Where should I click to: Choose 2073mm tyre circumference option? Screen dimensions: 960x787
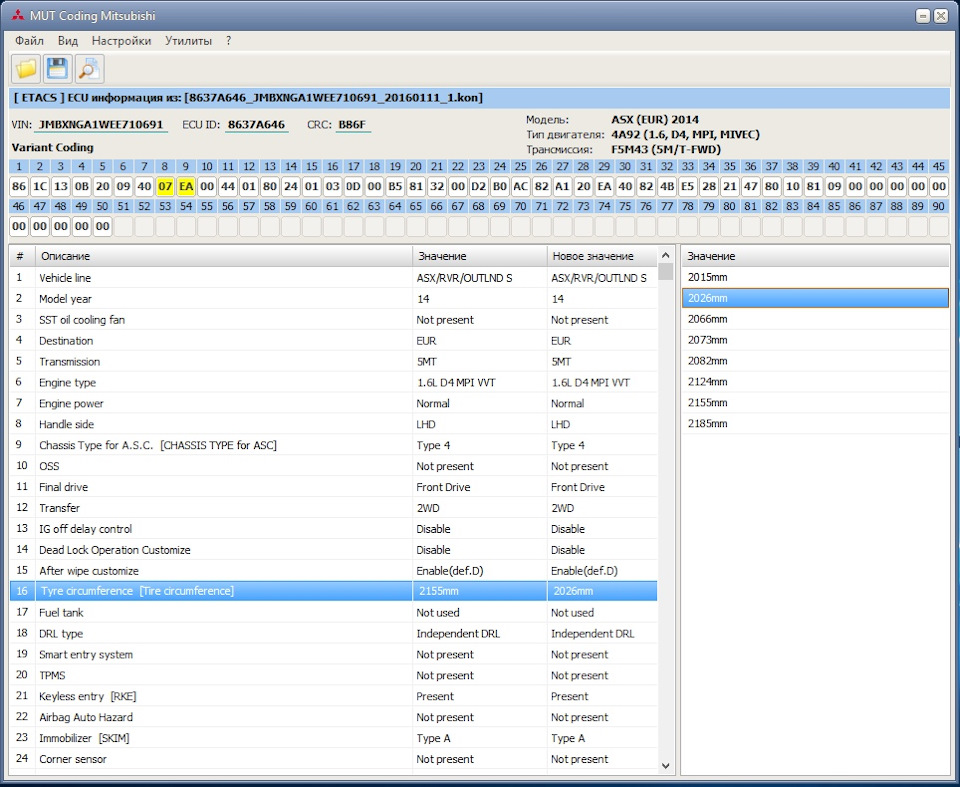(815, 340)
